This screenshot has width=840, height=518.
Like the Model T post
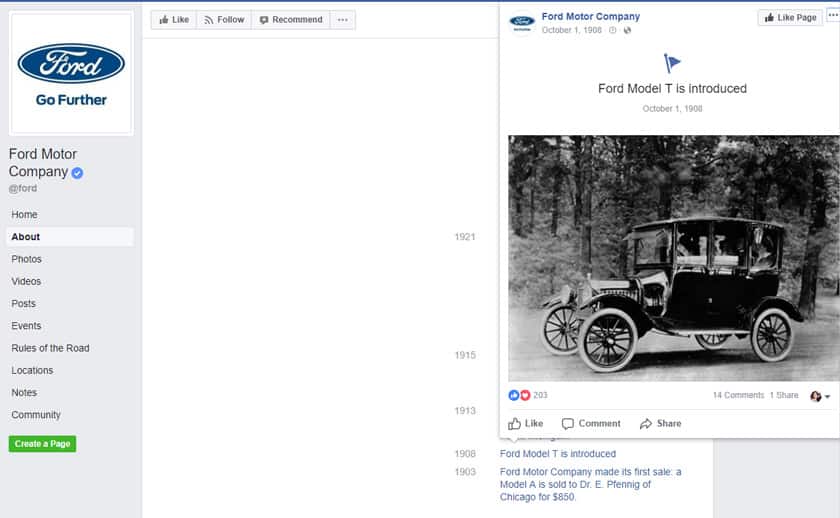click(526, 424)
